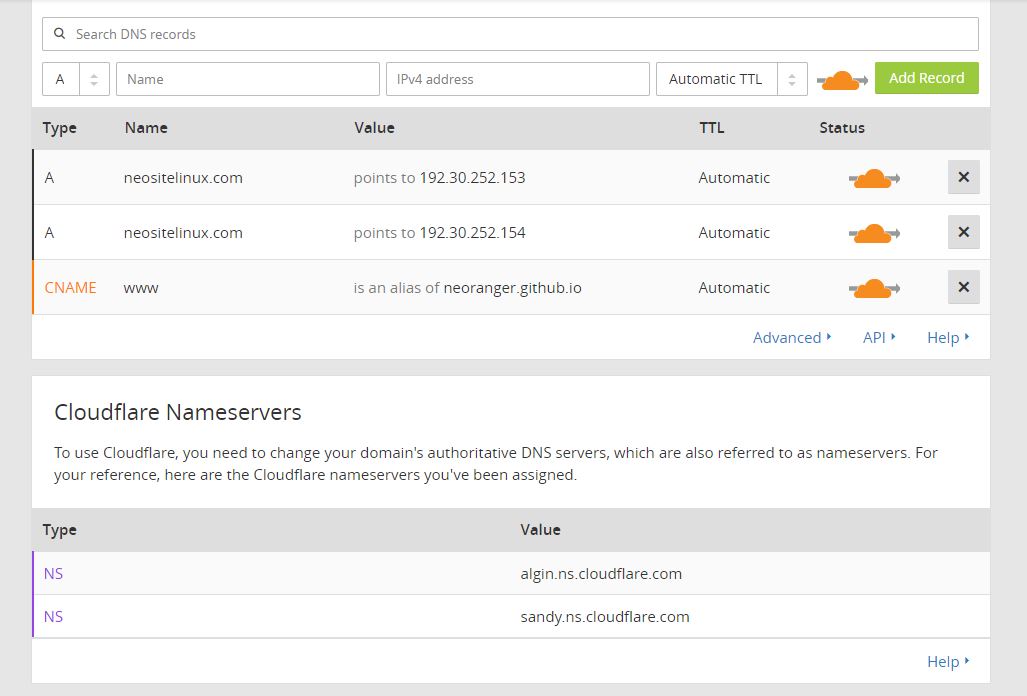Open the API link
The image size is (1027, 696).
[x=879, y=338]
